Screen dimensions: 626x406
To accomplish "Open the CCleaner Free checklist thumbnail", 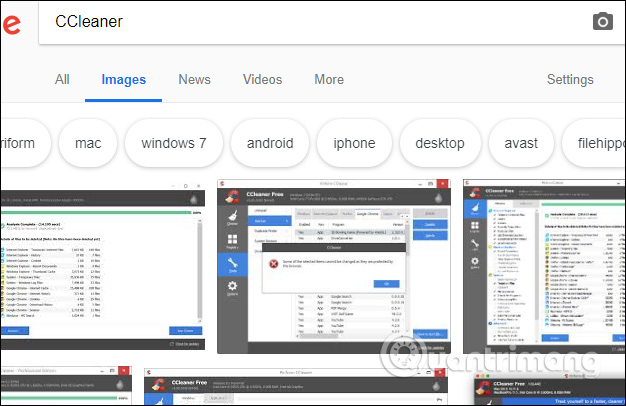I will point(544,266).
